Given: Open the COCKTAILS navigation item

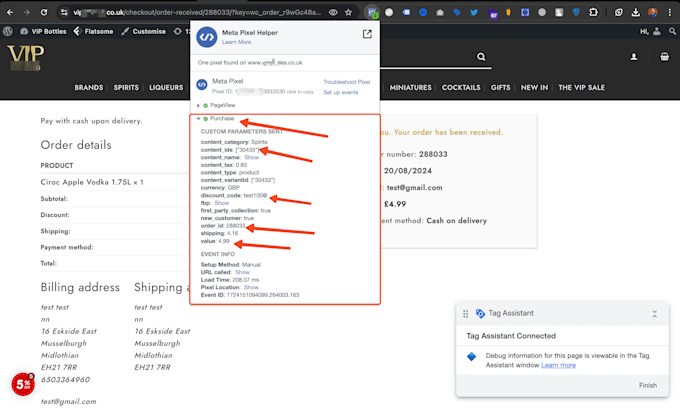Looking at the screenshot, I should coord(461,88).
